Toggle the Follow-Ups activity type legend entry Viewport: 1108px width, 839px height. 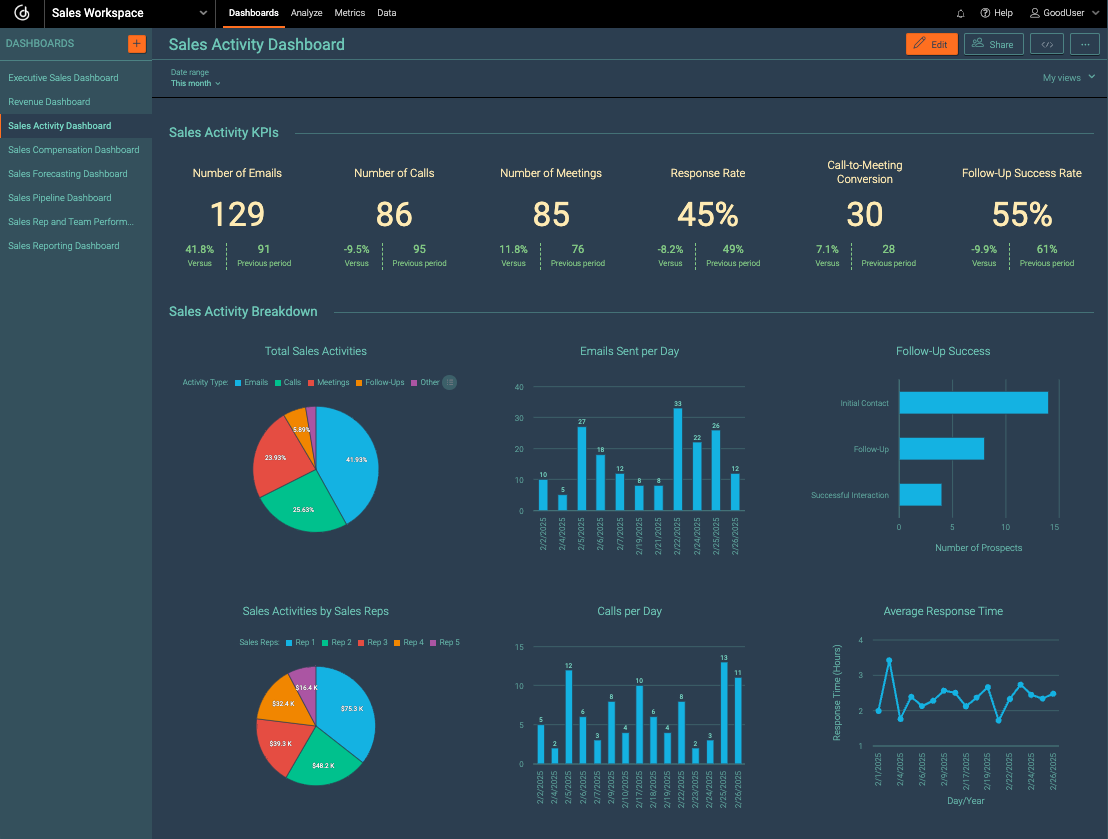[378, 382]
